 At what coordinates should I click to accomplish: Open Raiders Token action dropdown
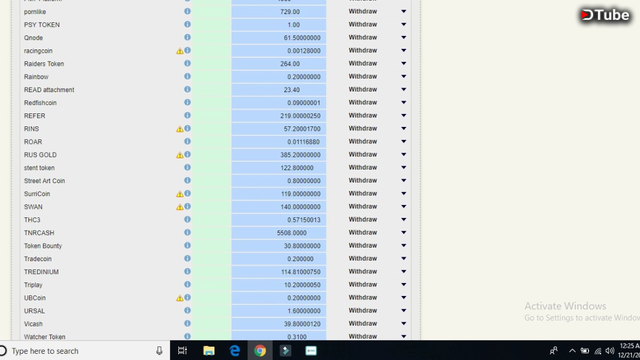point(404,64)
